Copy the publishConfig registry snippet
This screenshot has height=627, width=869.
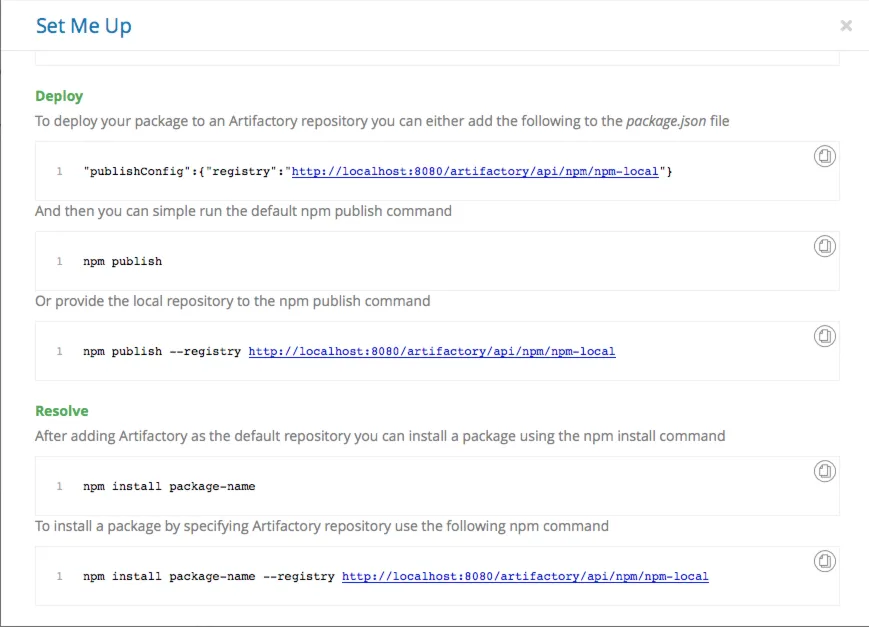tap(824, 156)
